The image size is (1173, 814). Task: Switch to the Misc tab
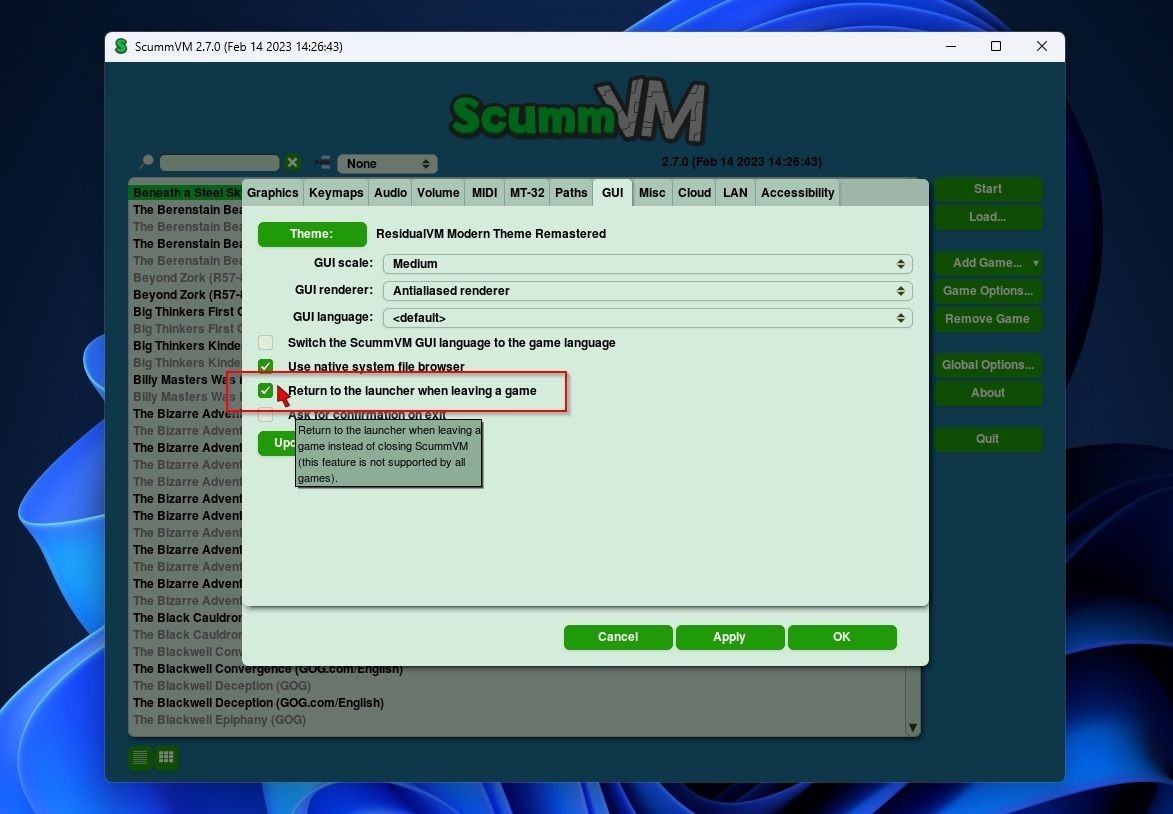[x=652, y=193]
